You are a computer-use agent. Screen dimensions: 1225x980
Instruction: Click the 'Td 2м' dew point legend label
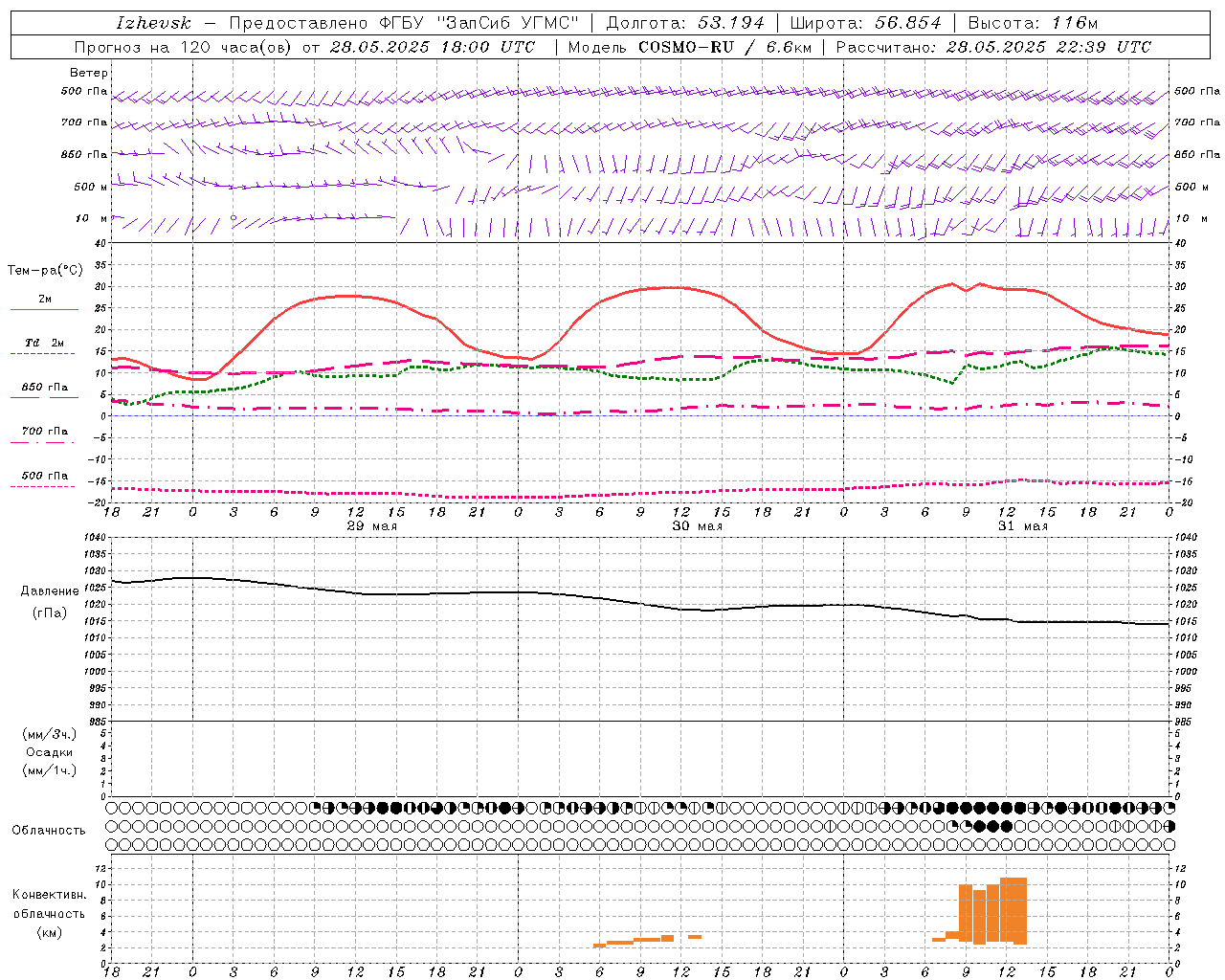point(45,343)
